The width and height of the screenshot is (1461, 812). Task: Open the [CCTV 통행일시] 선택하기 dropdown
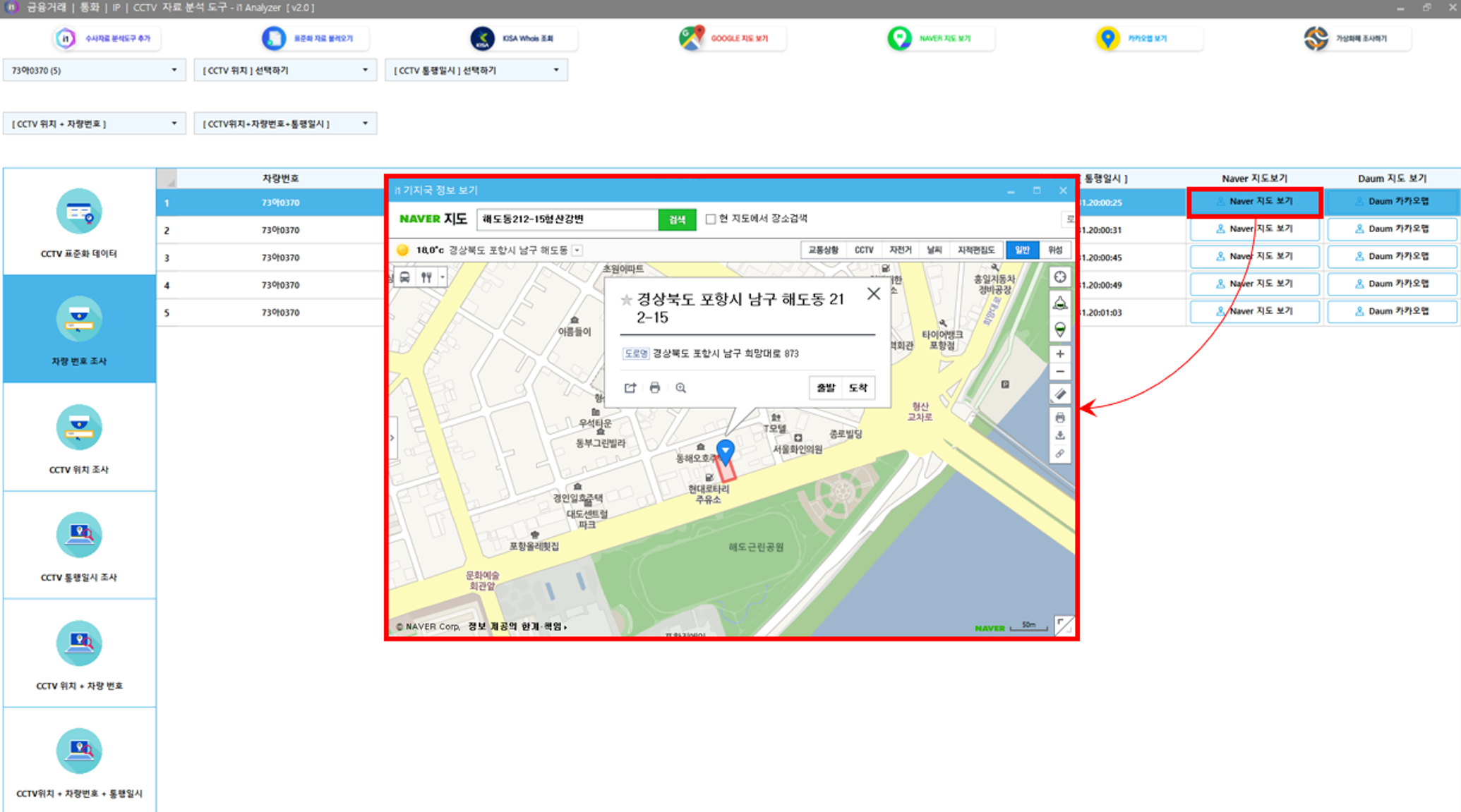[x=476, y=70]
